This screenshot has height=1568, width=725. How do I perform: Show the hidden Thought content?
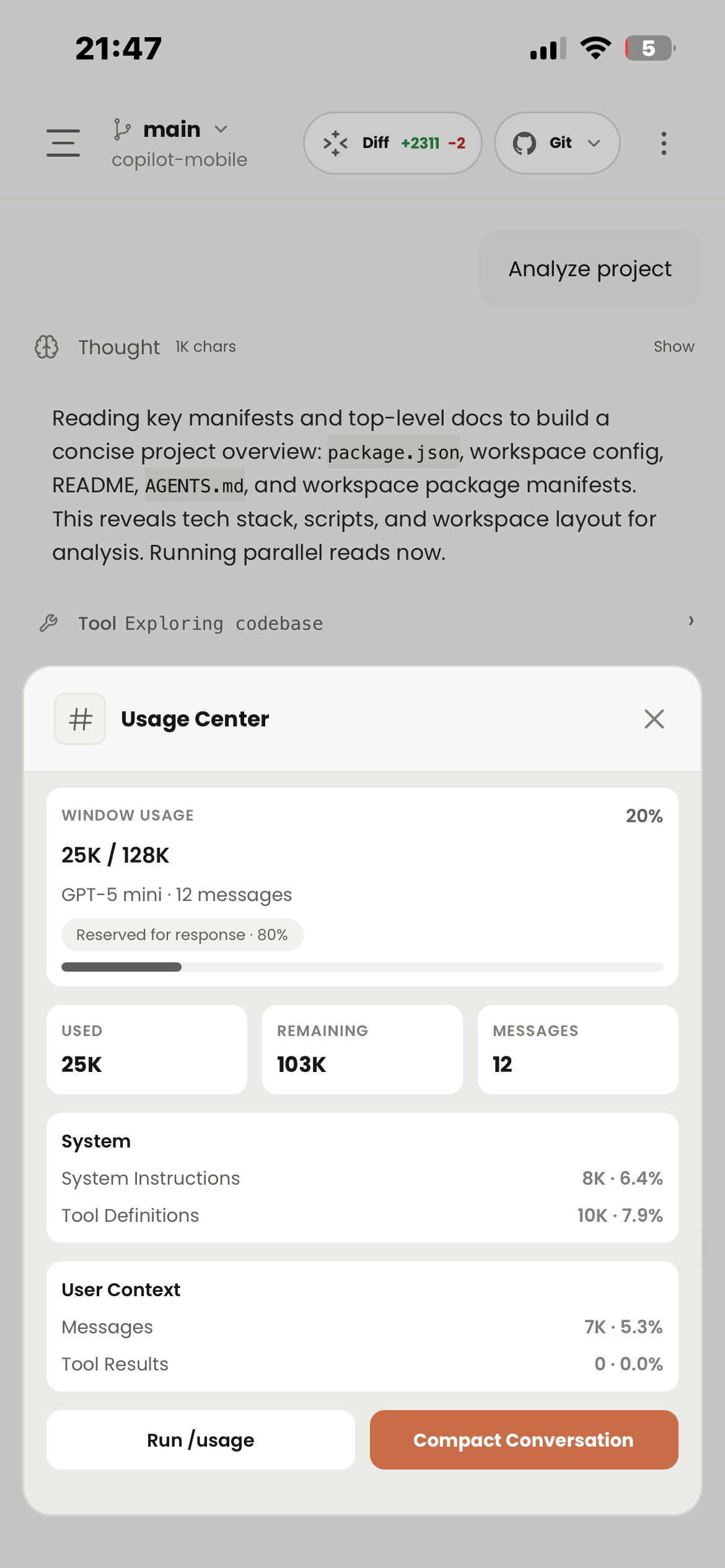click(x=673, y=347)
